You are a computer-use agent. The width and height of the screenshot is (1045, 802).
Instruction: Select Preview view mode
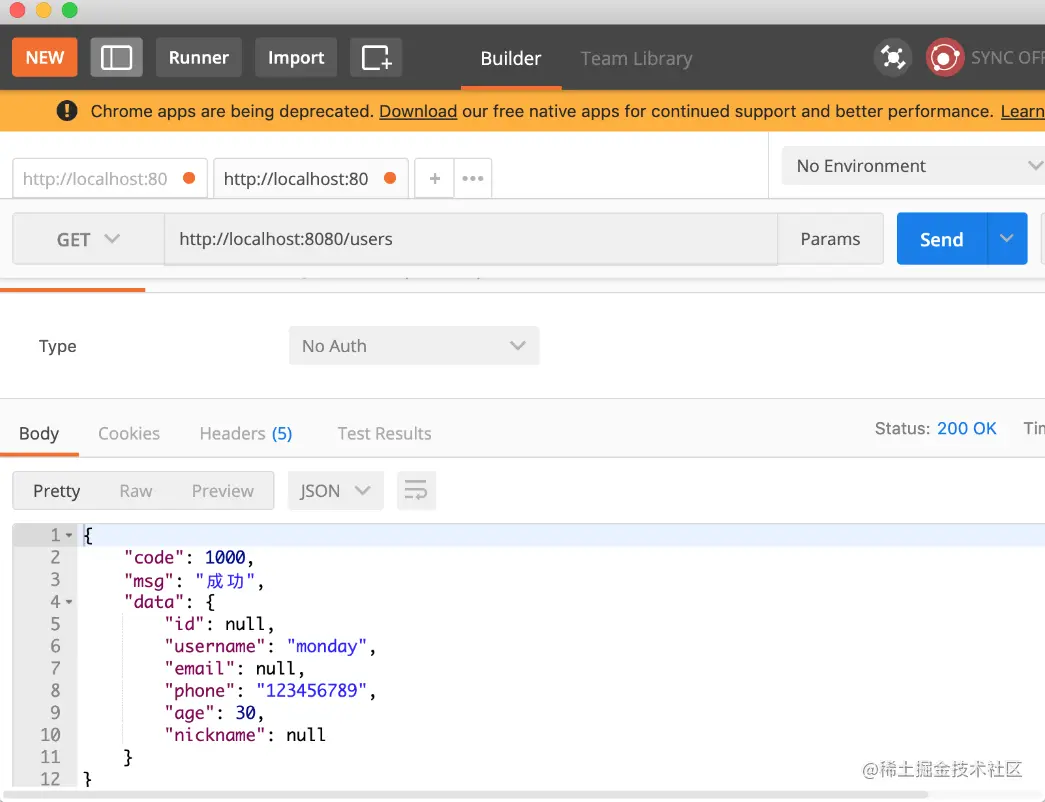pyautogui.click(x=223, y=491)
